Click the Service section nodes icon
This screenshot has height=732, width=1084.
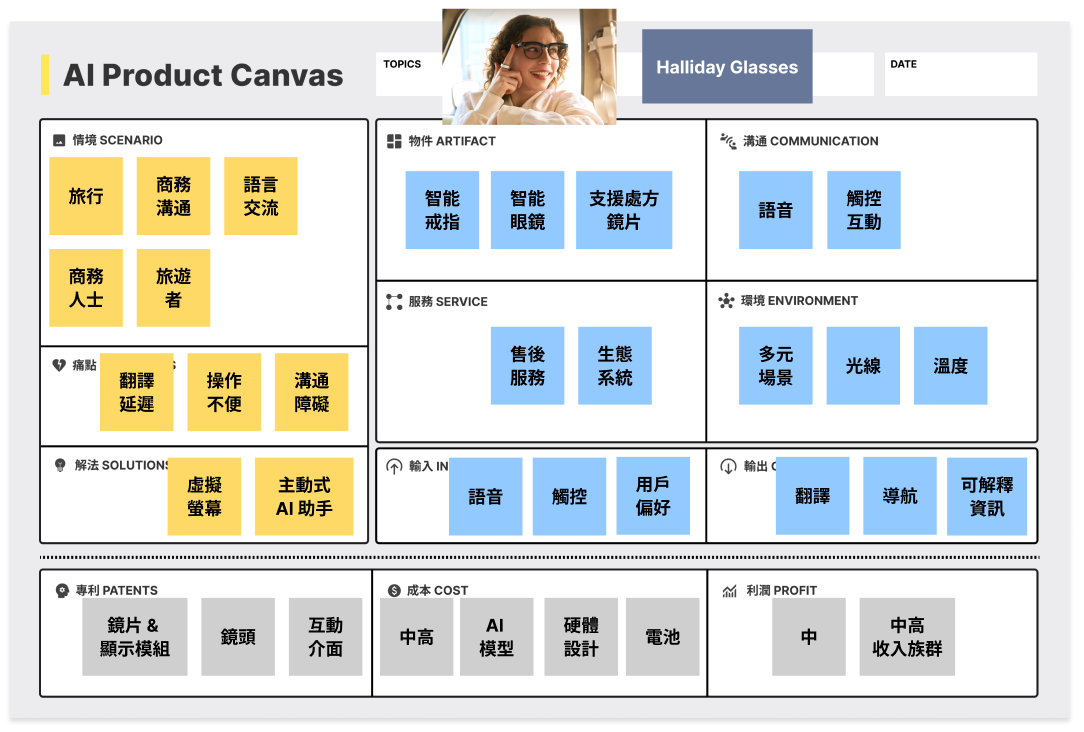(394, 301)
